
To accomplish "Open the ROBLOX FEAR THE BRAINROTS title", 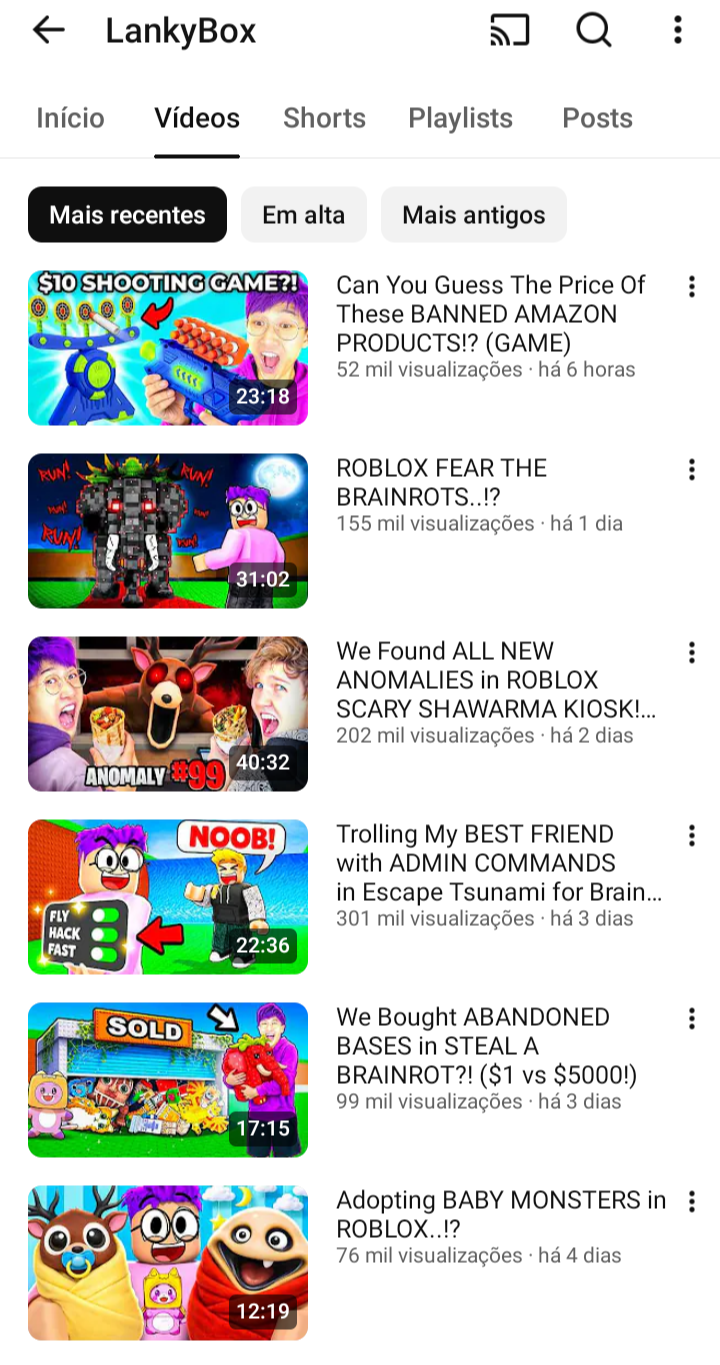I will [442, 482].
